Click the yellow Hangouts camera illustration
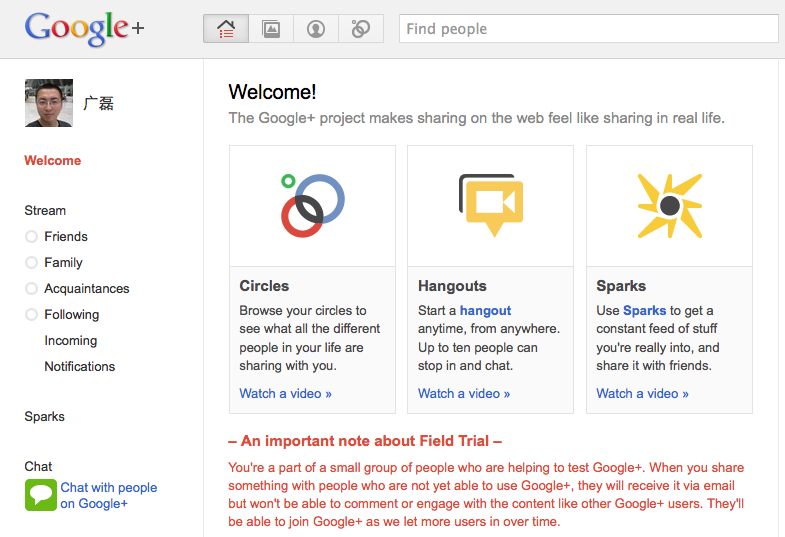The image size is (785, 537). (x=491, y=205)
